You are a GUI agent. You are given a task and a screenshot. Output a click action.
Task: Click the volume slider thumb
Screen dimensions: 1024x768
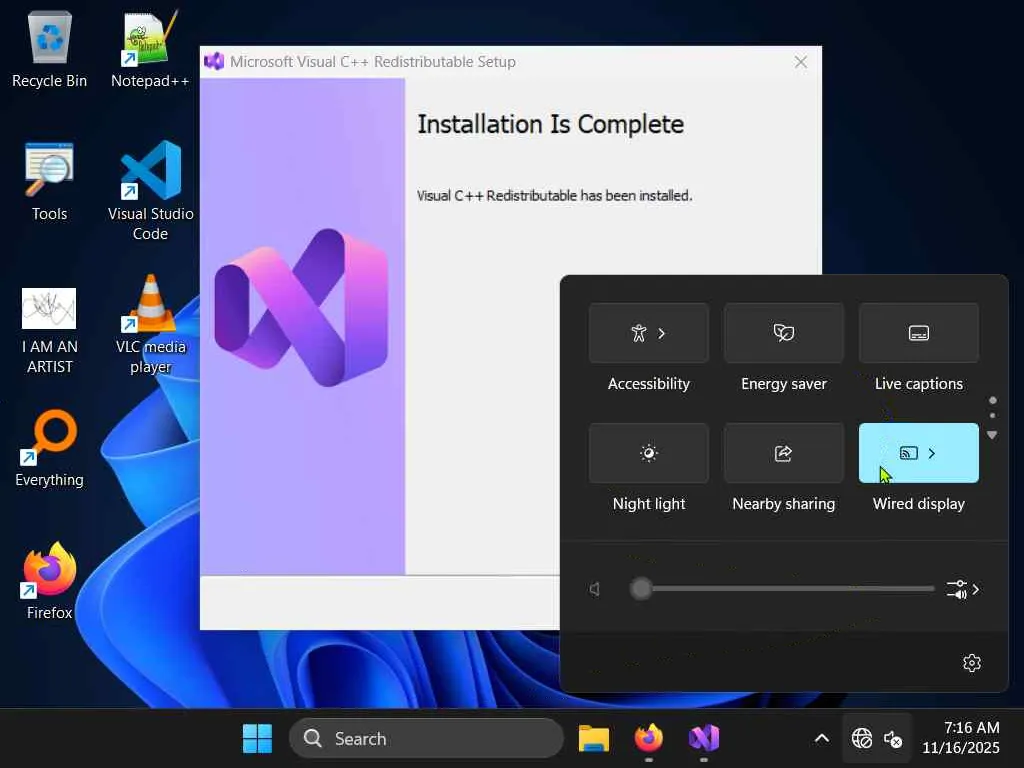click(641, 589)
